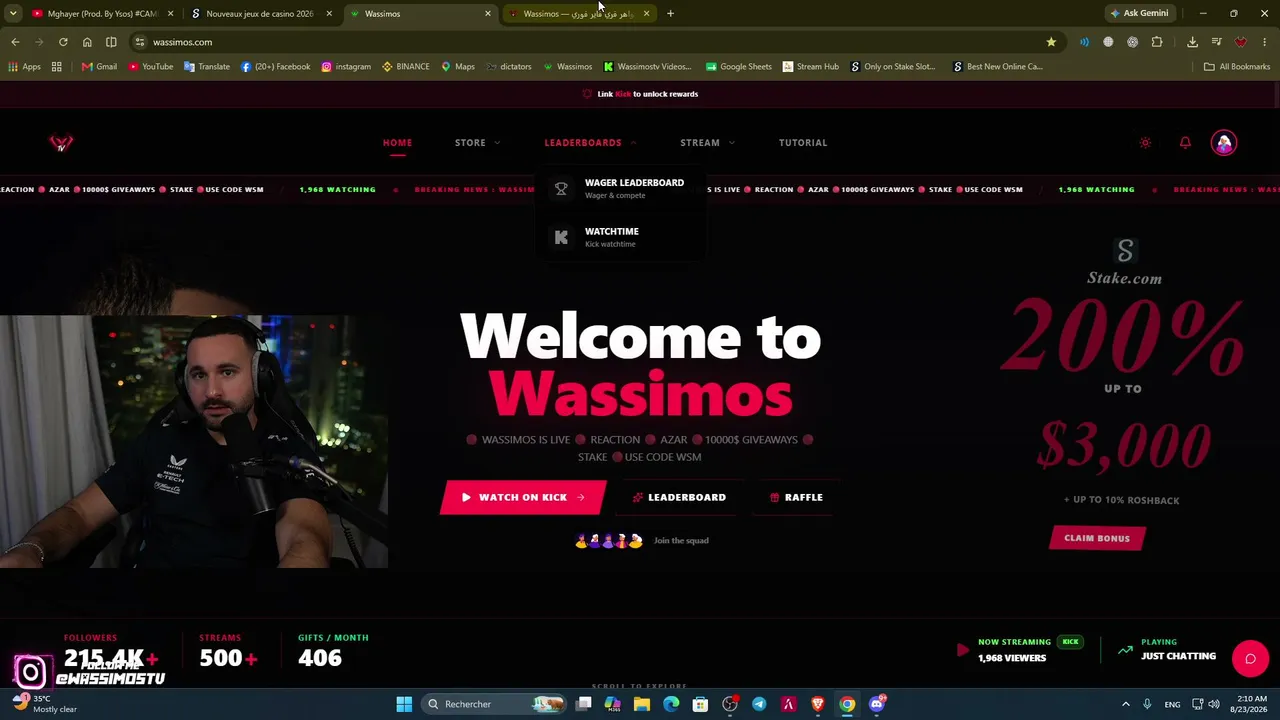Open the red chat bubble widget
Screen dimensions: 1280x720
point(1250,659)
